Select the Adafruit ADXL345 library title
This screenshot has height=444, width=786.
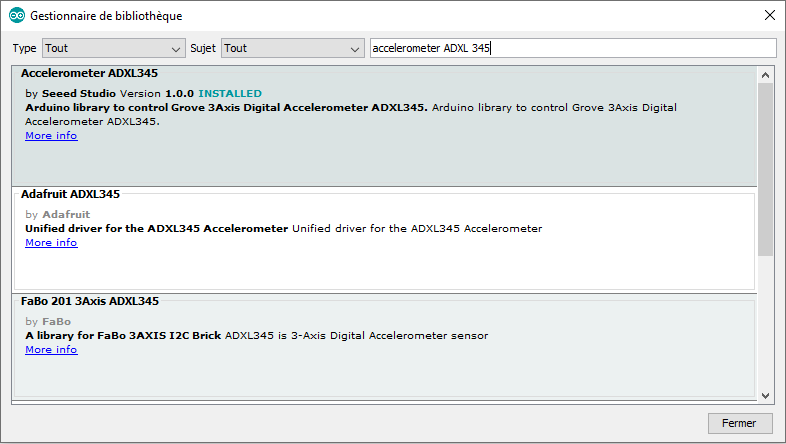point(70,194)
